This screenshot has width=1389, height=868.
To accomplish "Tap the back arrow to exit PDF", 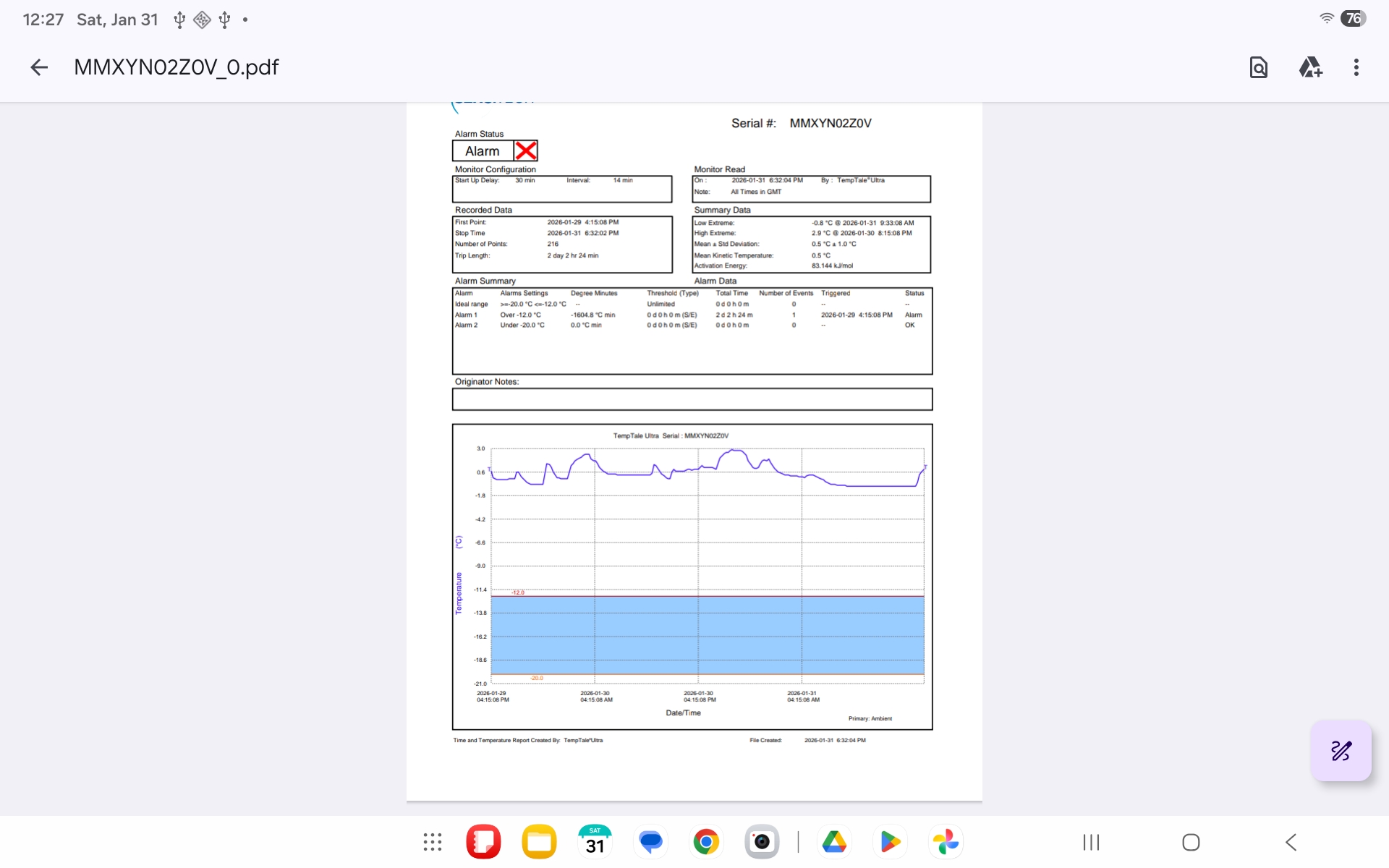I will pyautogui.click(x=39, y=67).
